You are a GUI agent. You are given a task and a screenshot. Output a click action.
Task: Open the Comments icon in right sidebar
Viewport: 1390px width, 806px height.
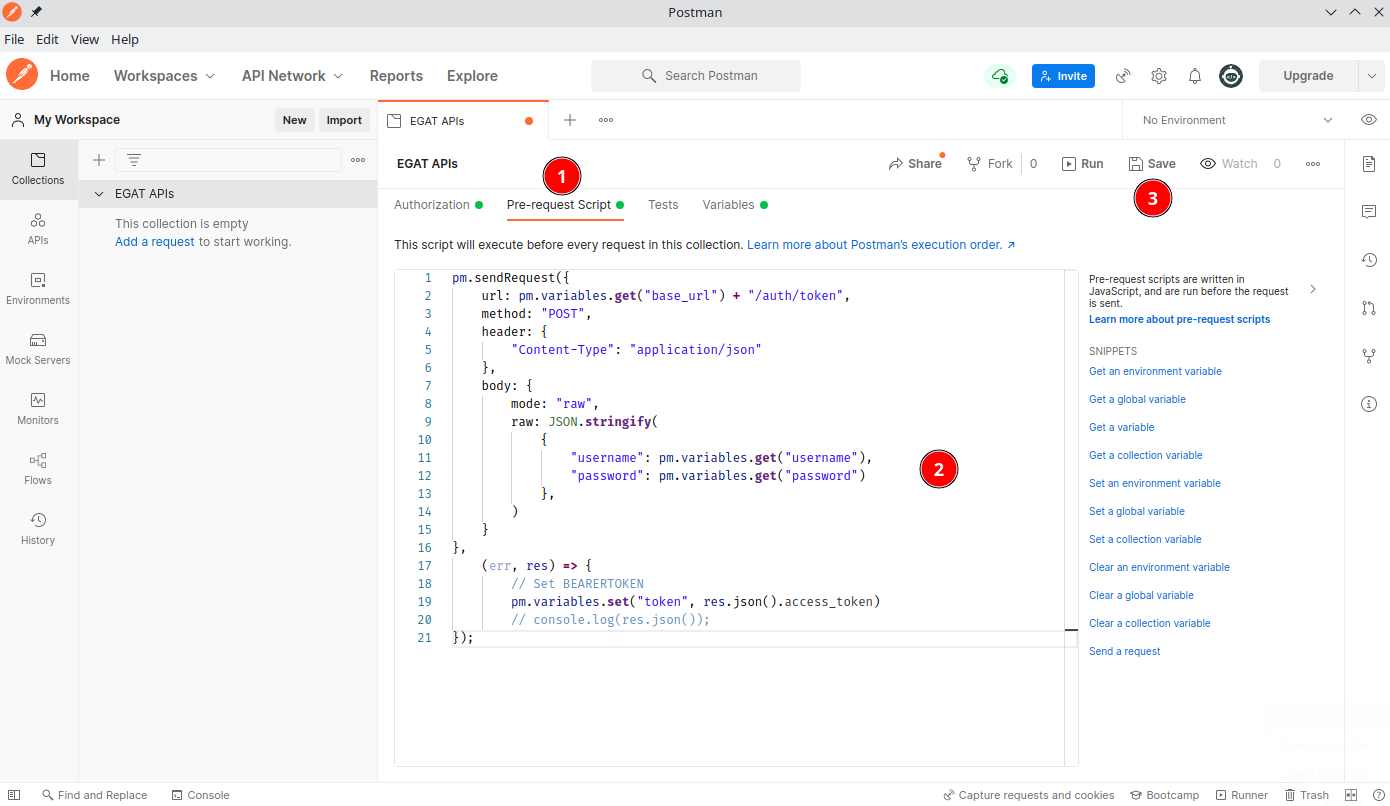tap(1369, 212)
